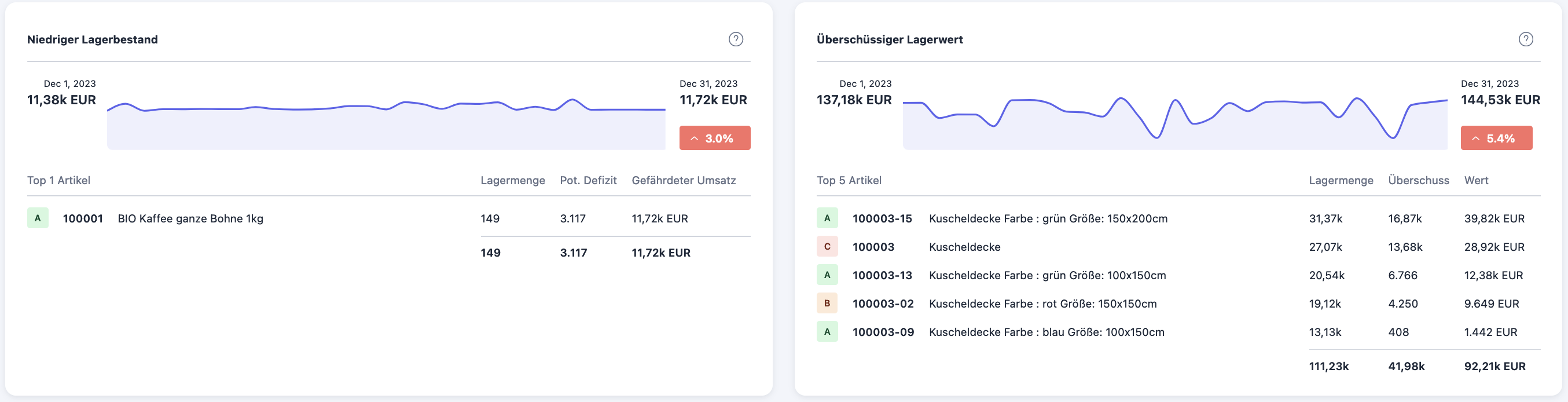This screenshot has width=1568, height=402.
Task: Click the A badge for BIO Kaffee
Action: [x=38, y=218]
